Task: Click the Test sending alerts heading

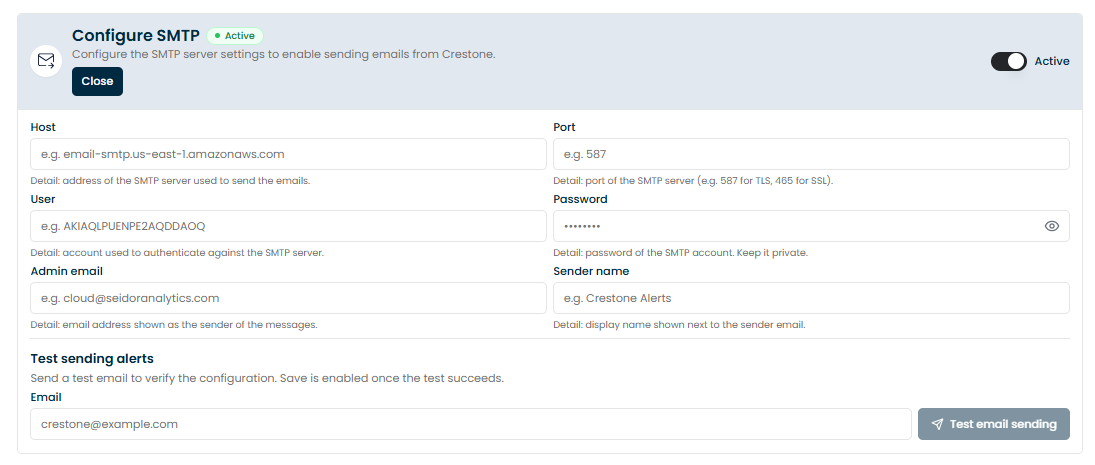Action: (x=92, y=358)
